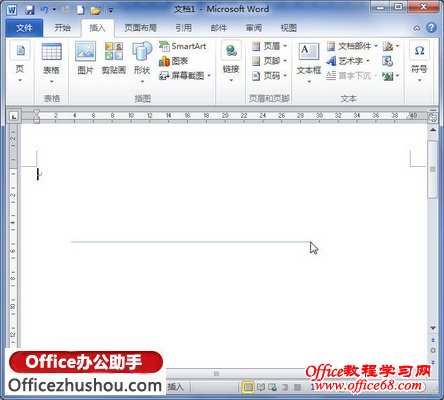Click the New document icon in quick access toolbar
The height and width of the screenshot is (400, 444).
pos(80,10)
